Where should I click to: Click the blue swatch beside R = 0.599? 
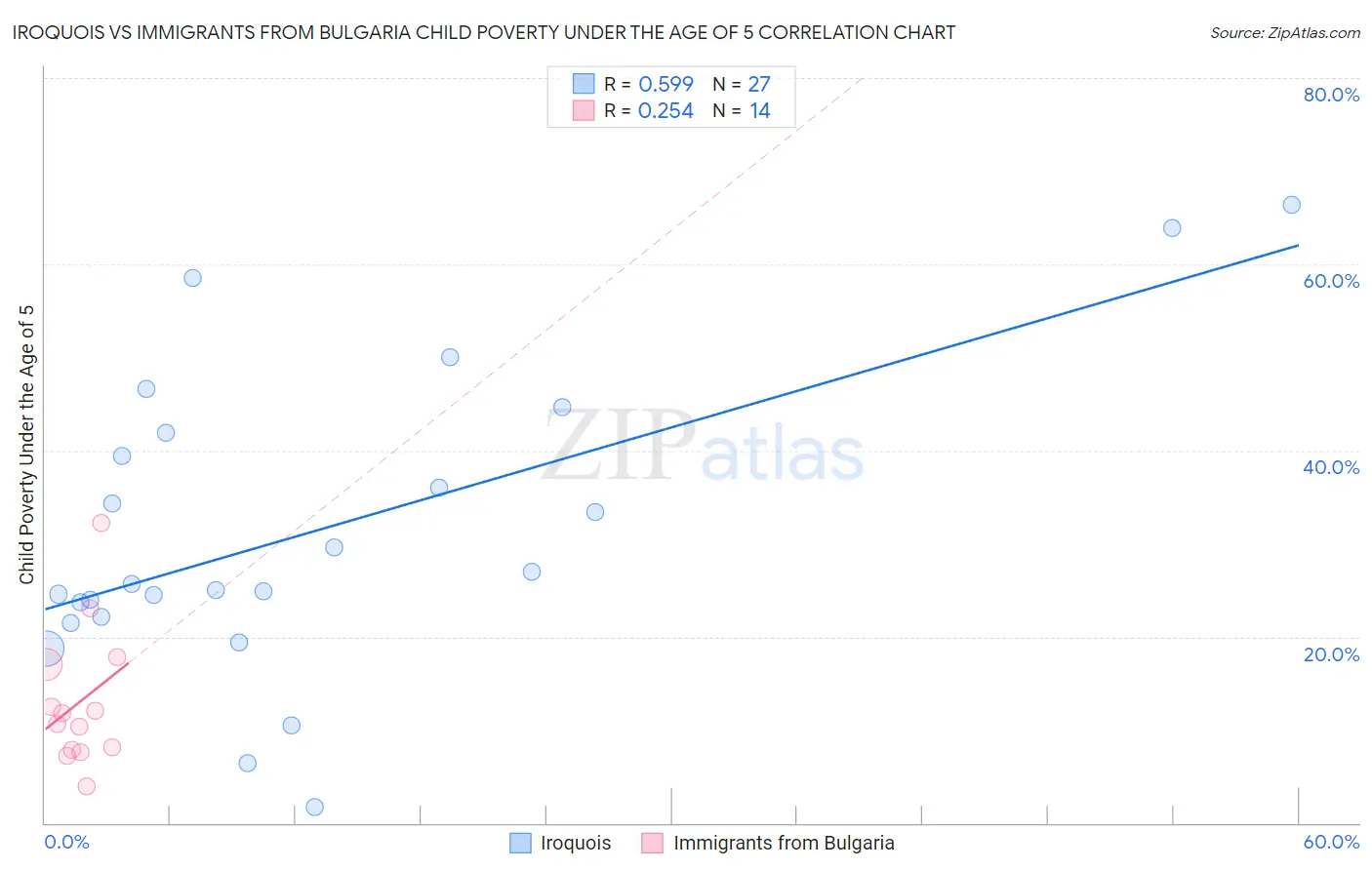coord(584,84)
